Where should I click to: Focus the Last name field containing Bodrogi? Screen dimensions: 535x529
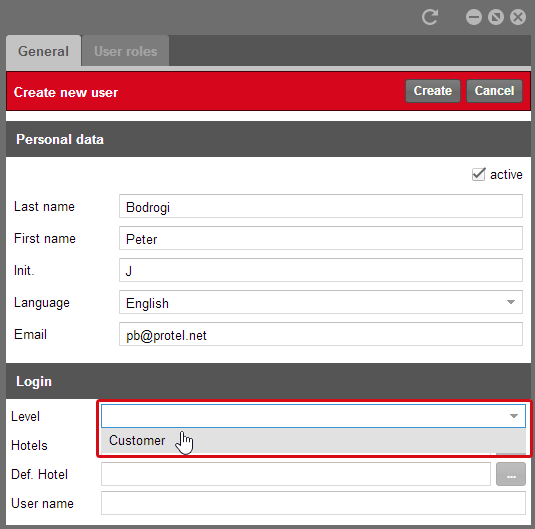[321, 206]
